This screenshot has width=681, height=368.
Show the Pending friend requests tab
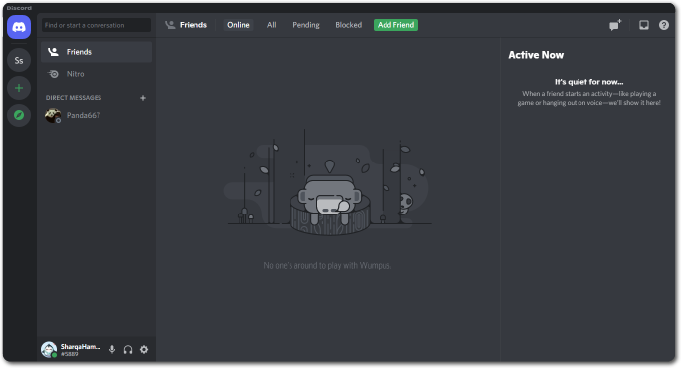pos(306,25)
